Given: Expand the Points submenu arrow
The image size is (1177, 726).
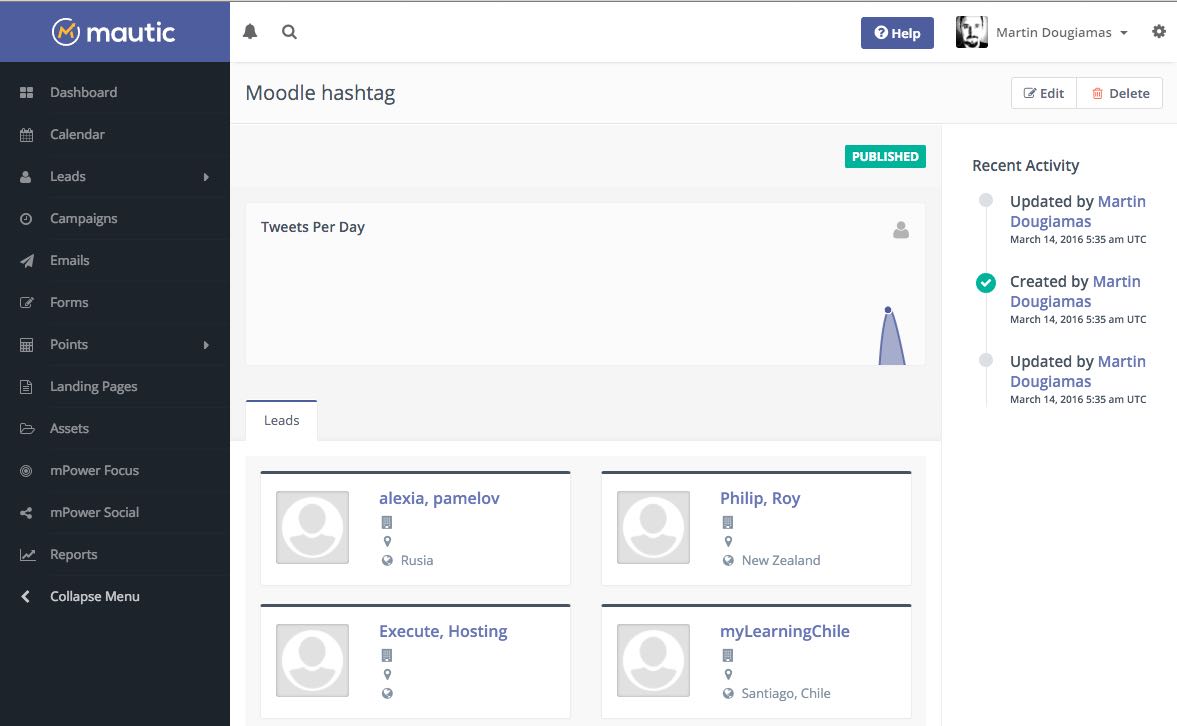Looking at the screenshot, I should 206,345.
